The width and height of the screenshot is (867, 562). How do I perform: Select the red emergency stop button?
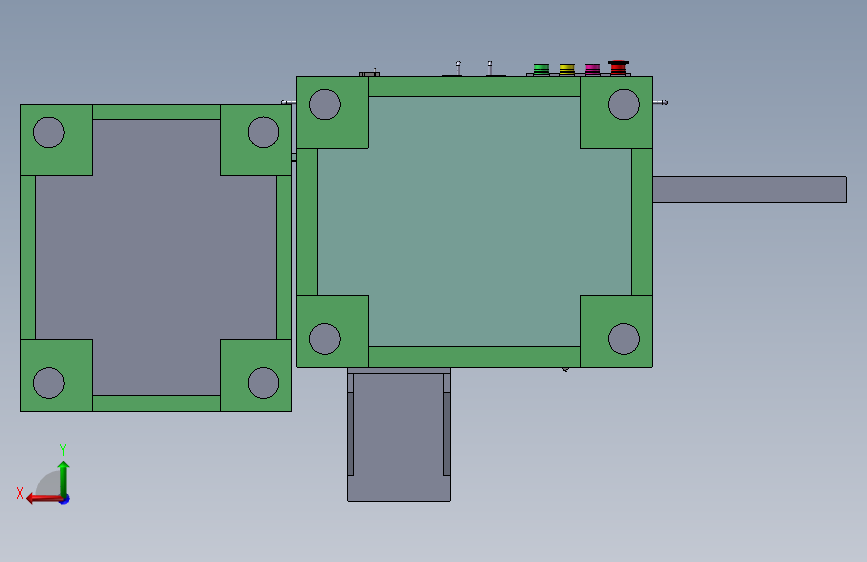[618, 67]
